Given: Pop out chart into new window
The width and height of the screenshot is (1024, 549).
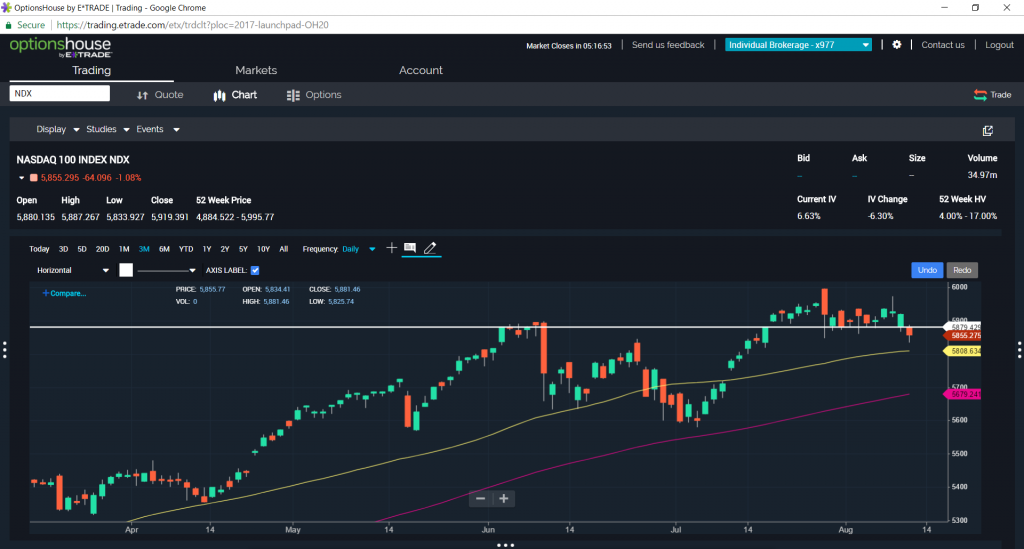Looking at the screenshot, I should [987, 131].
